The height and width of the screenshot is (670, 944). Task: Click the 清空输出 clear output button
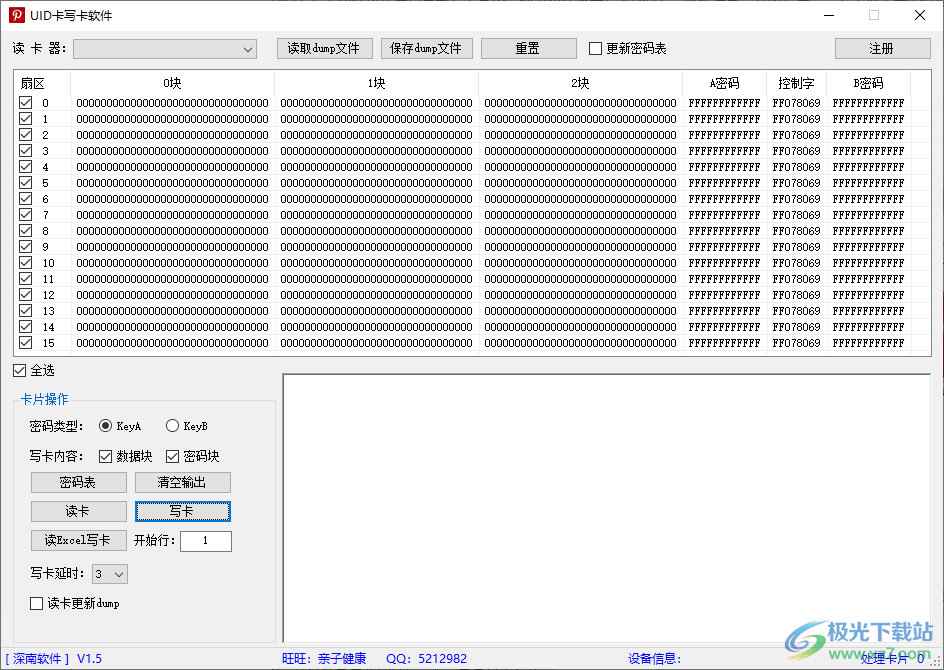click(182, 482)
